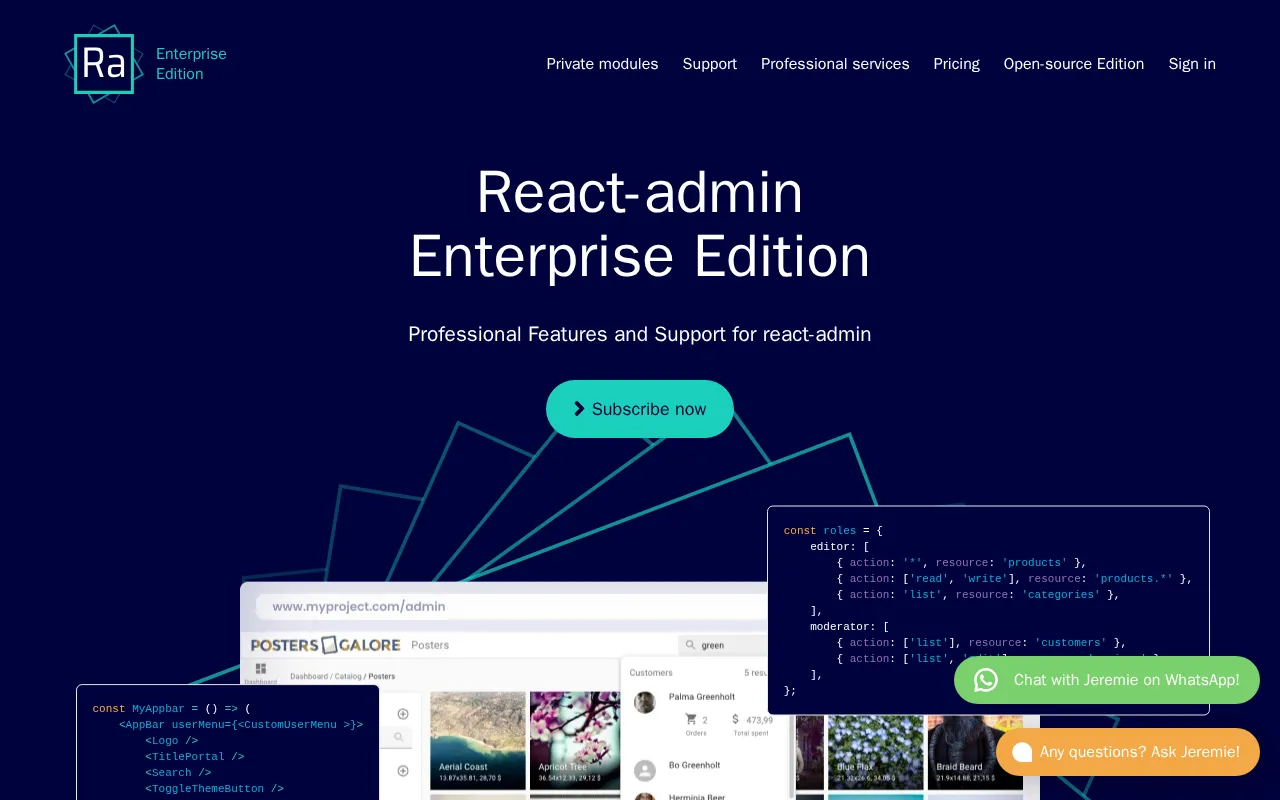Click the Ra Enterprise Edition logo
Image resolution: width=1280 pixels, height=800 pixels.
(146, 64)
